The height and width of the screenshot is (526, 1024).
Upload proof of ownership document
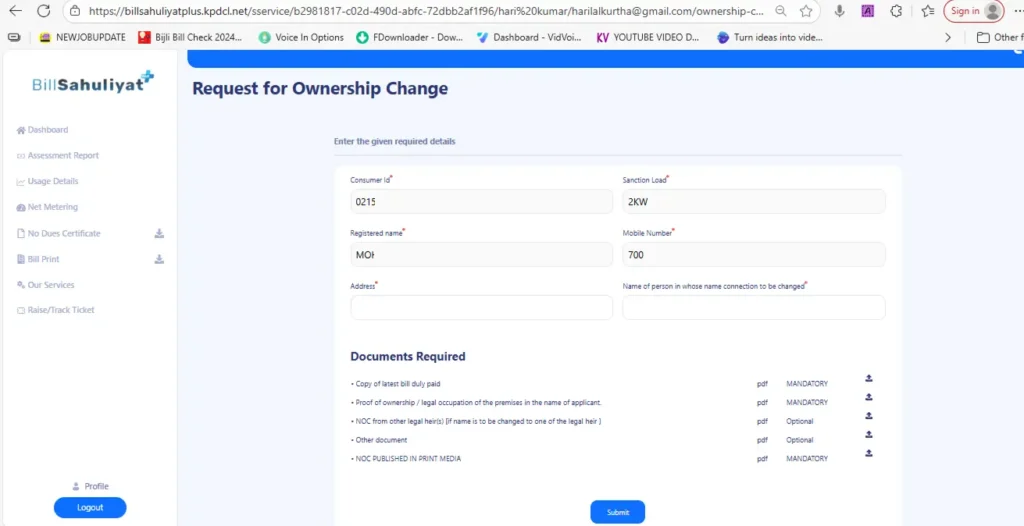pos(869,397)
